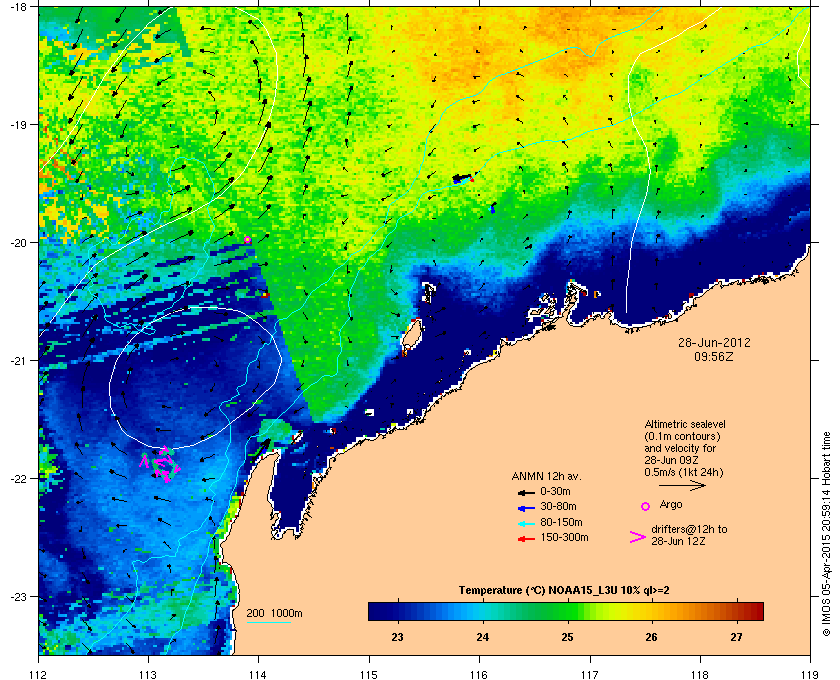Click the colorbar tick label 26
840x680 pixels.
click(x=651, y=637)
